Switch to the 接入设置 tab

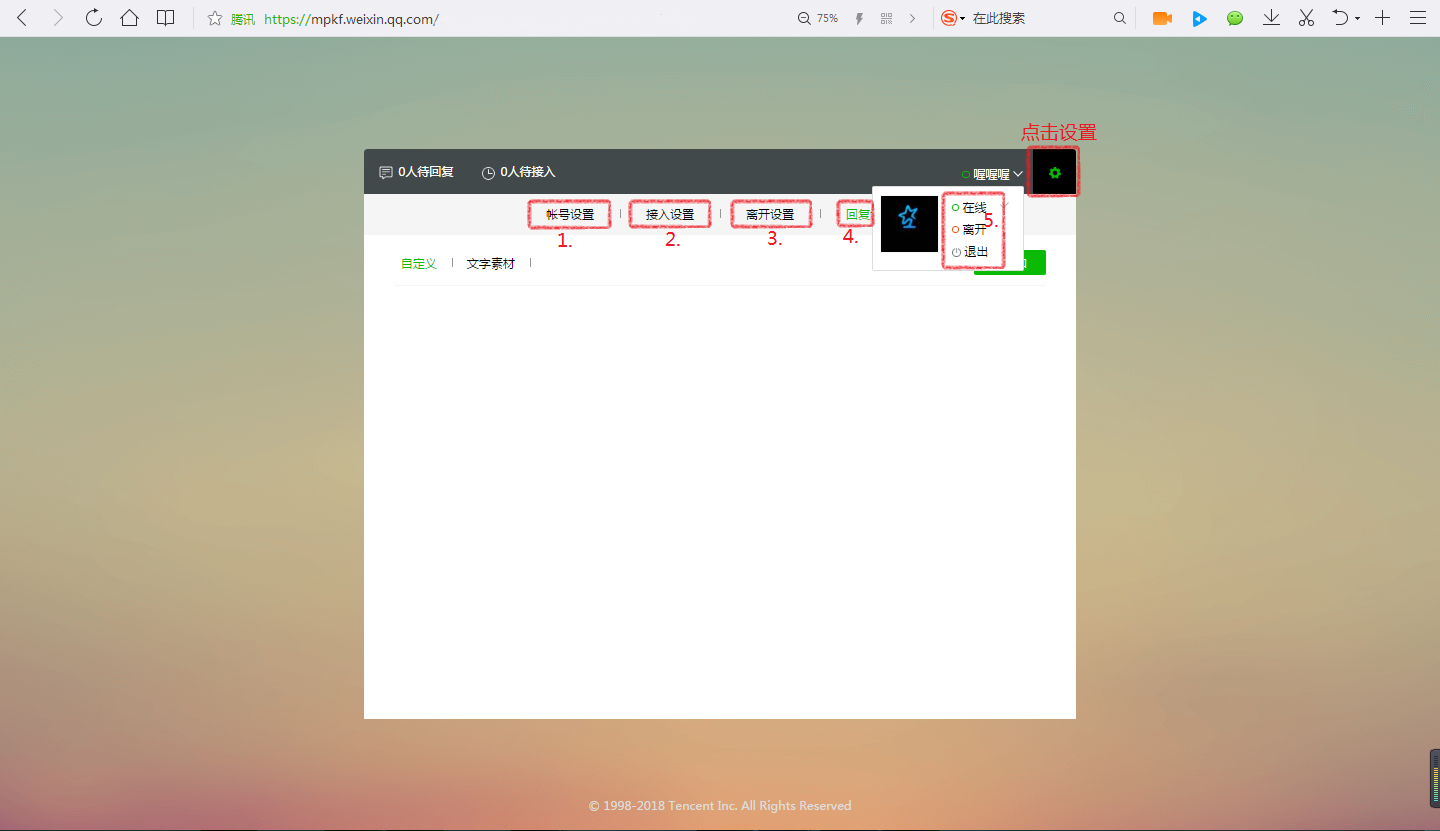[x=670, y=214]
